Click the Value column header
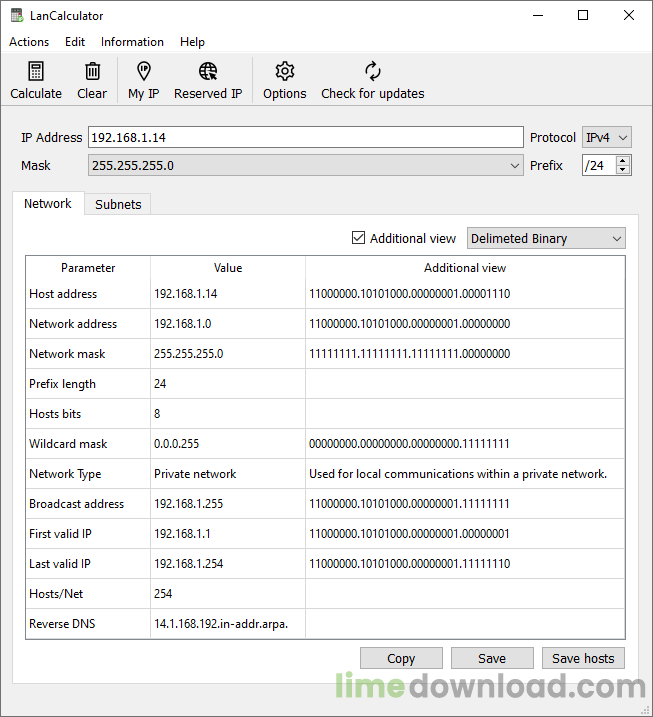The height and width of the screenshot is (717, 653). tap(228, 268)
